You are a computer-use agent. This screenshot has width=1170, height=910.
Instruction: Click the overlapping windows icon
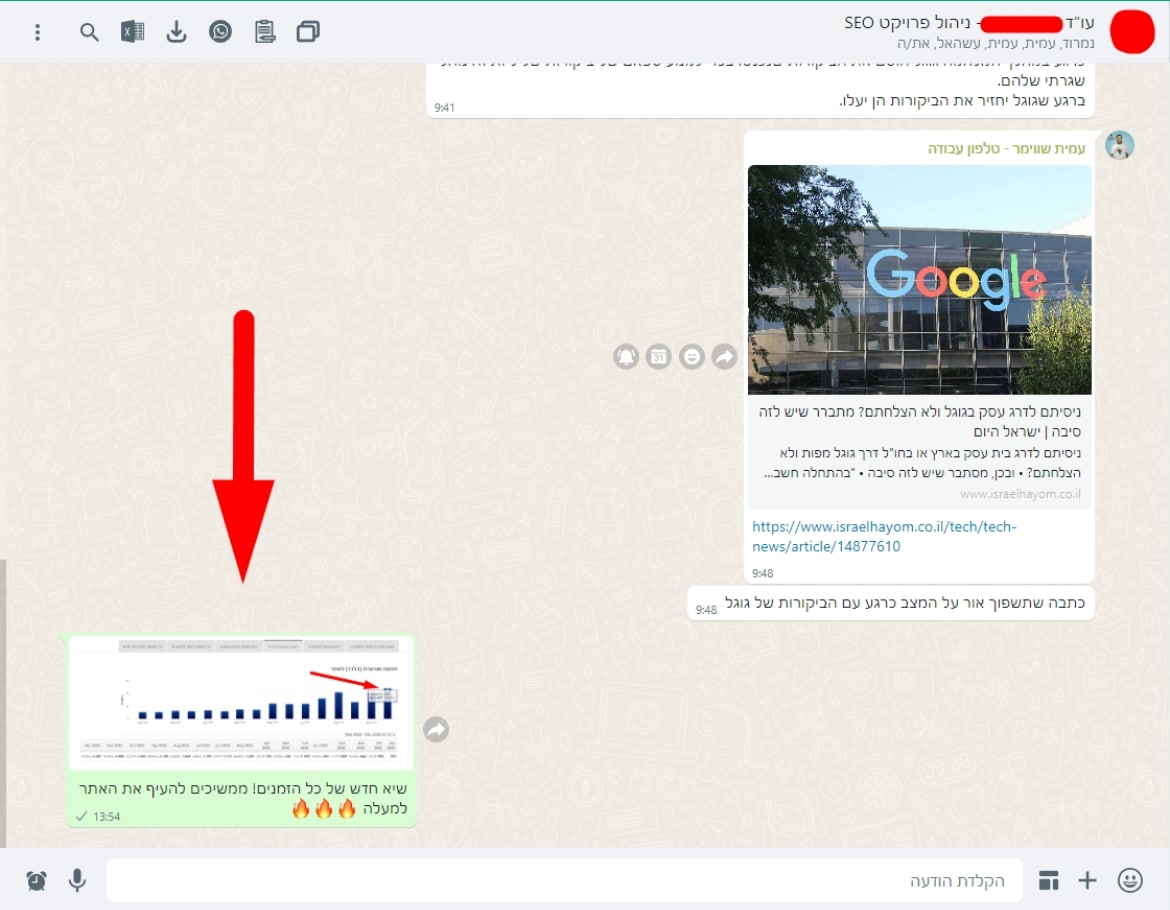[x=308, y=31]
